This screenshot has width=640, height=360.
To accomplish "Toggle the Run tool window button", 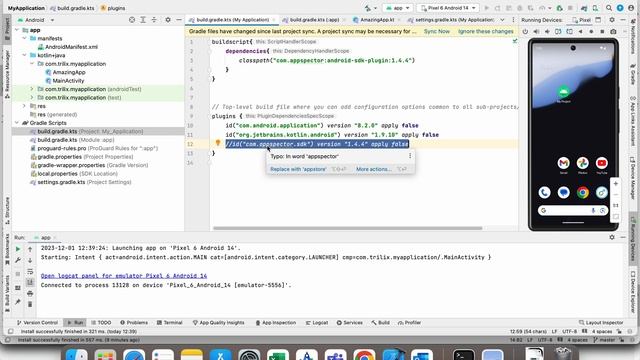I will (x=75, y=322).
